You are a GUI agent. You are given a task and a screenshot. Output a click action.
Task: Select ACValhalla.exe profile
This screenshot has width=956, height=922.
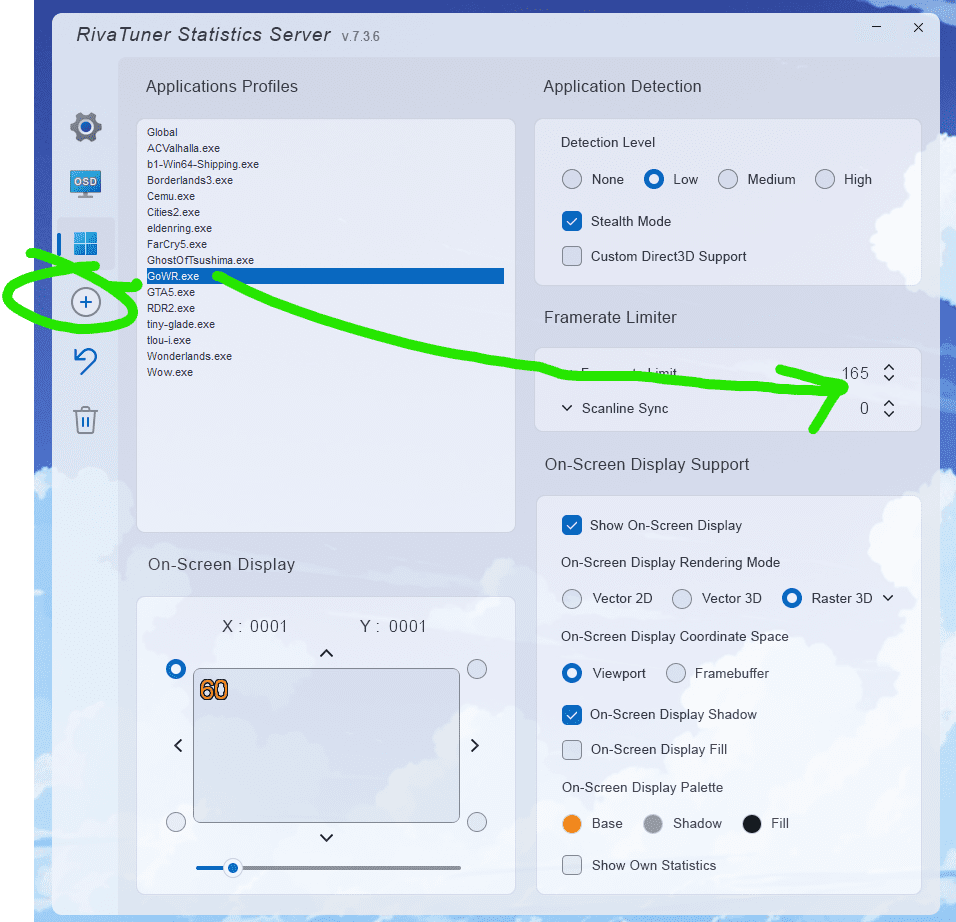pos(325,148)
